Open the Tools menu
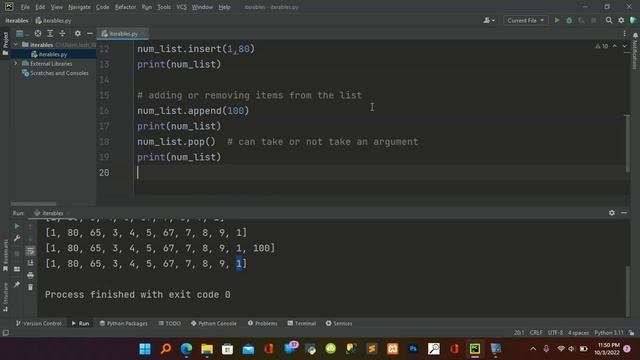 click(164, 7)
